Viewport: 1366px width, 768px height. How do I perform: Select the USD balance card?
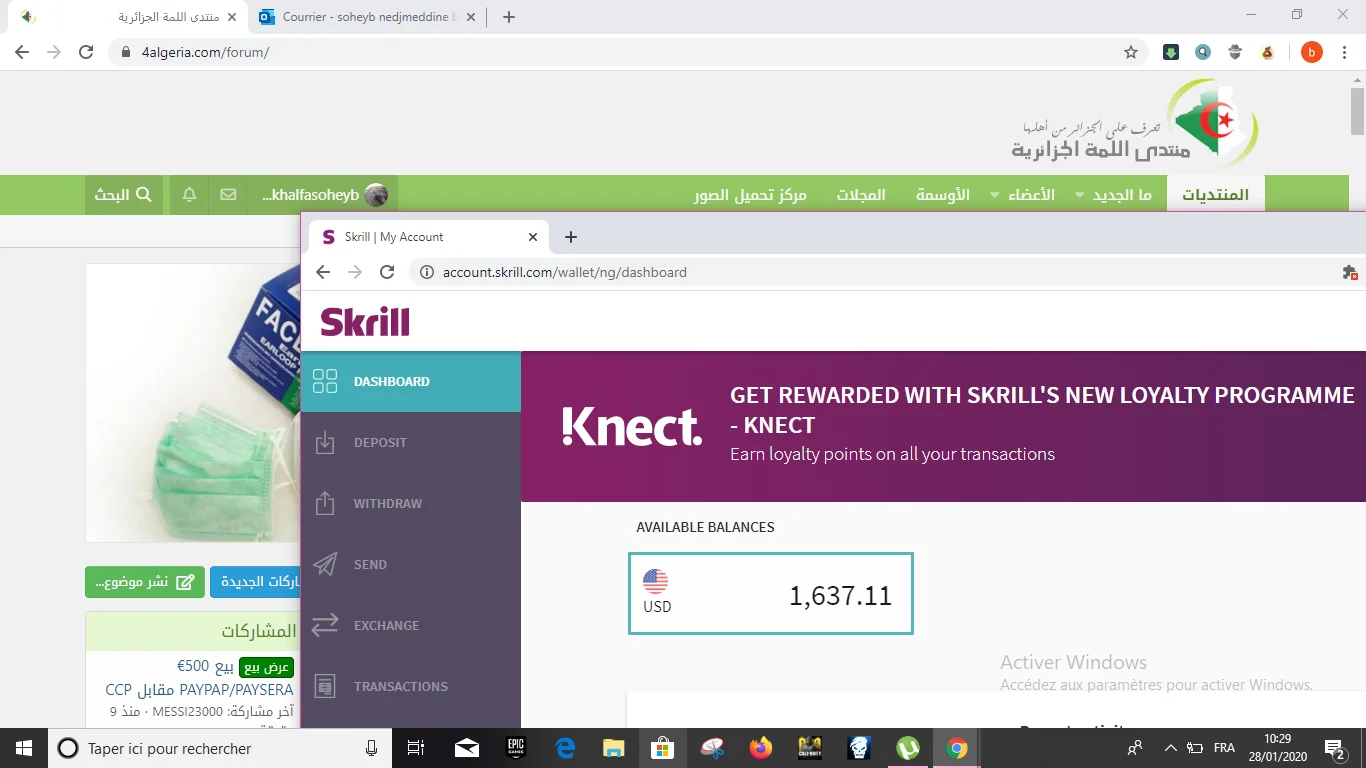tap(770, 594)
